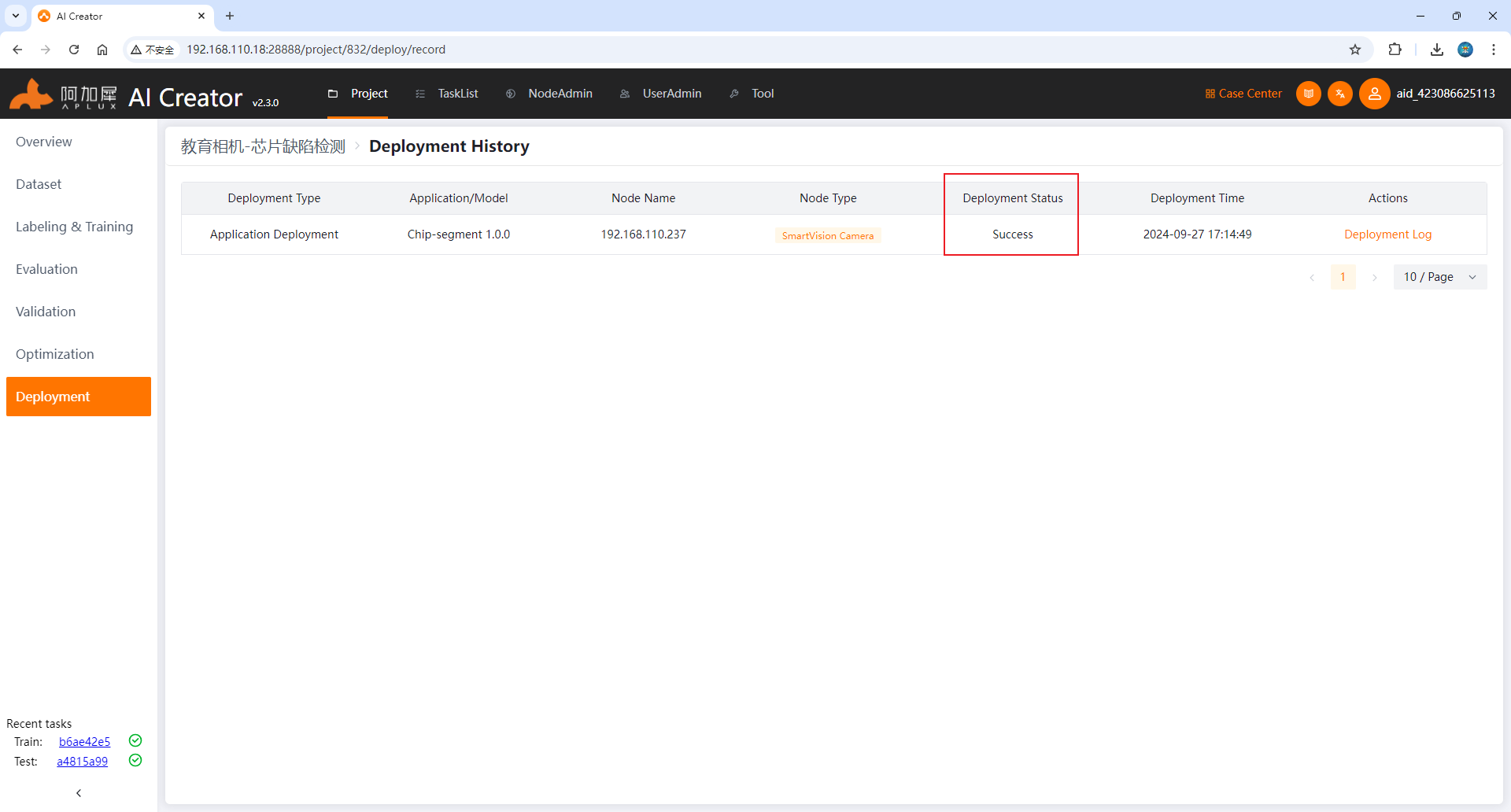The image size is (1511, 812).
Task: Click username aid_423086625113
Action: pyautogui.click(x=1446, y=94)
